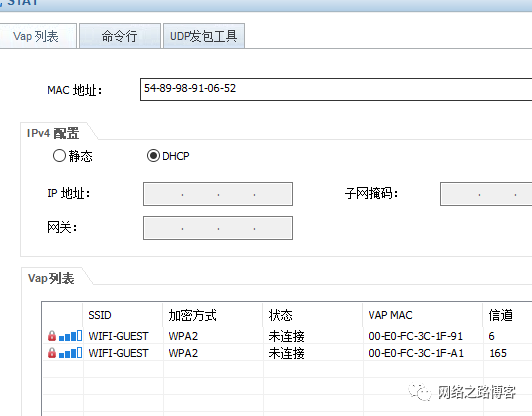Click the channel value 6 cell
The height and width of the screenshot is (416, 532).
coord(491,336)
